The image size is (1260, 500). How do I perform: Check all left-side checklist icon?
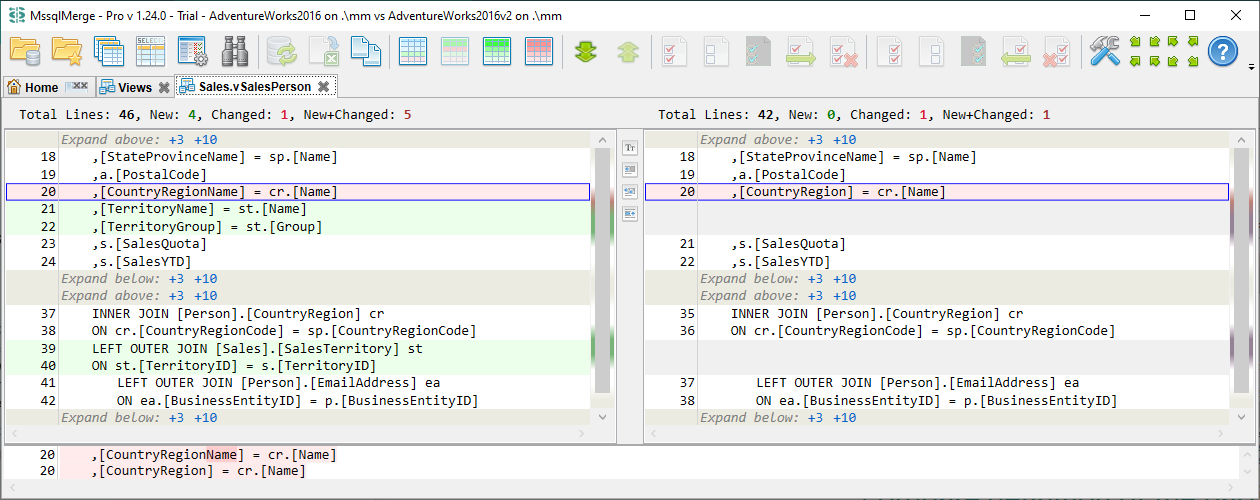(676, 51)
